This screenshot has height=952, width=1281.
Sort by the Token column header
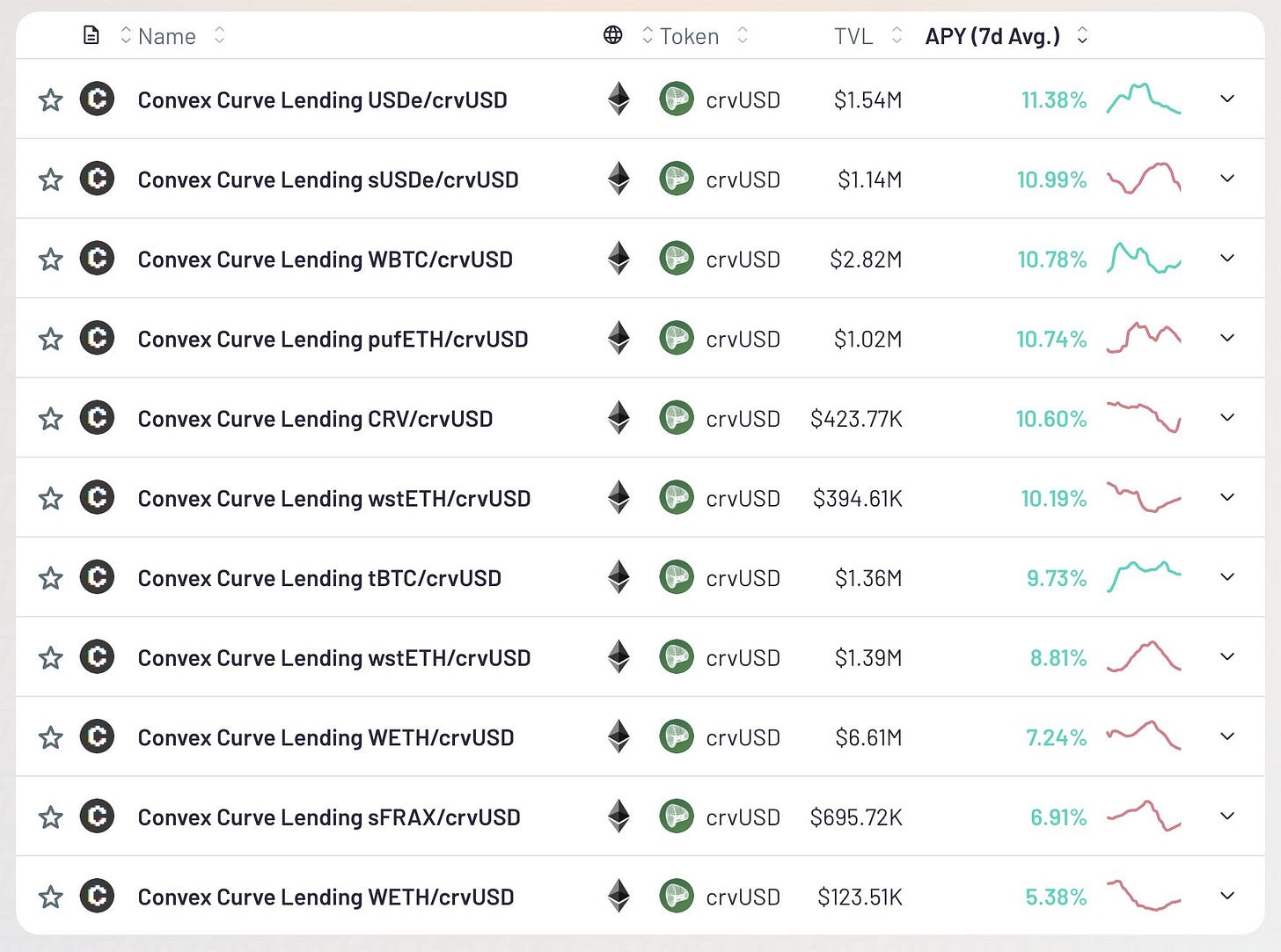pyautogui.click(x=689, y=36)
